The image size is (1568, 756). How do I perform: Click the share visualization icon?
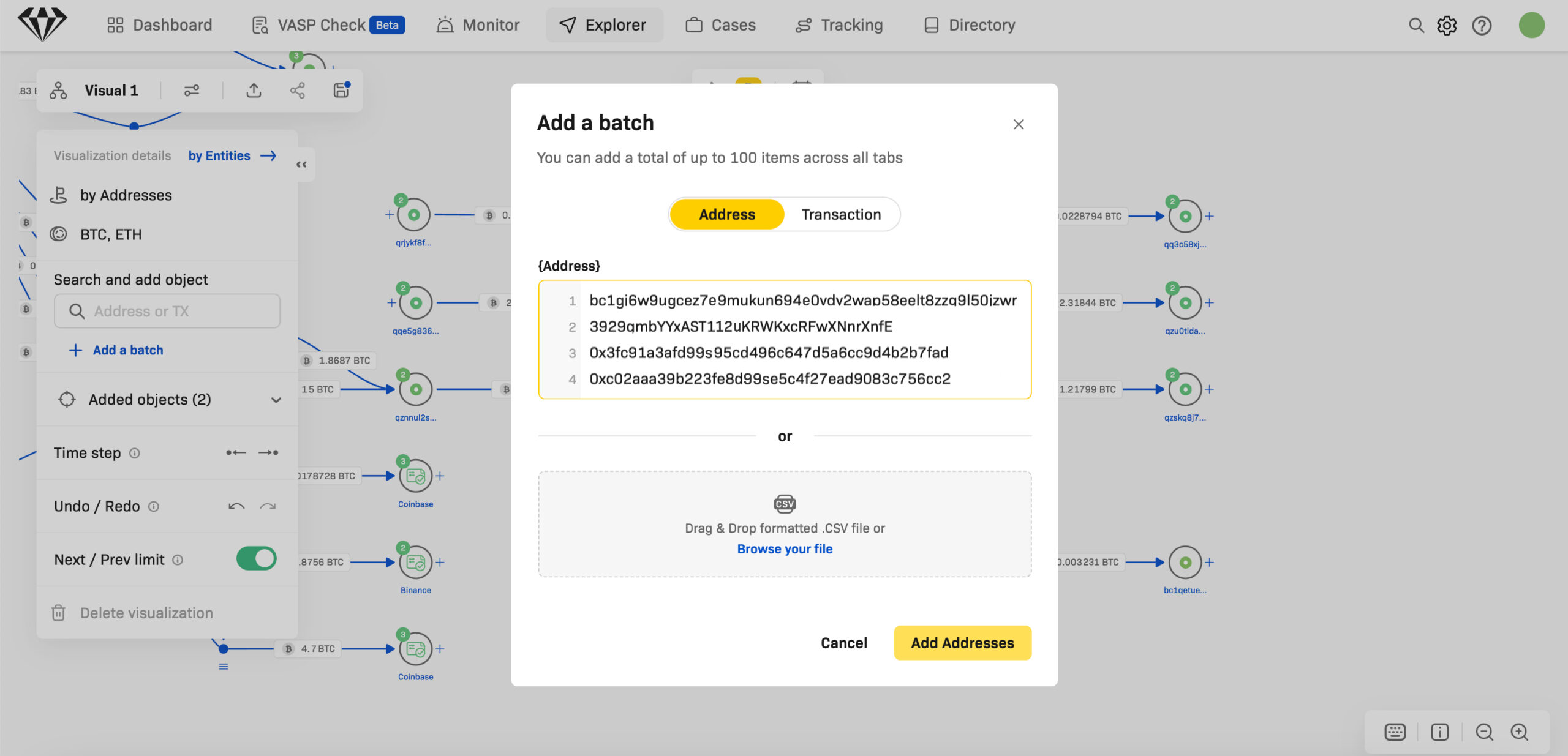pyautogui.click(x=297, y=91)
